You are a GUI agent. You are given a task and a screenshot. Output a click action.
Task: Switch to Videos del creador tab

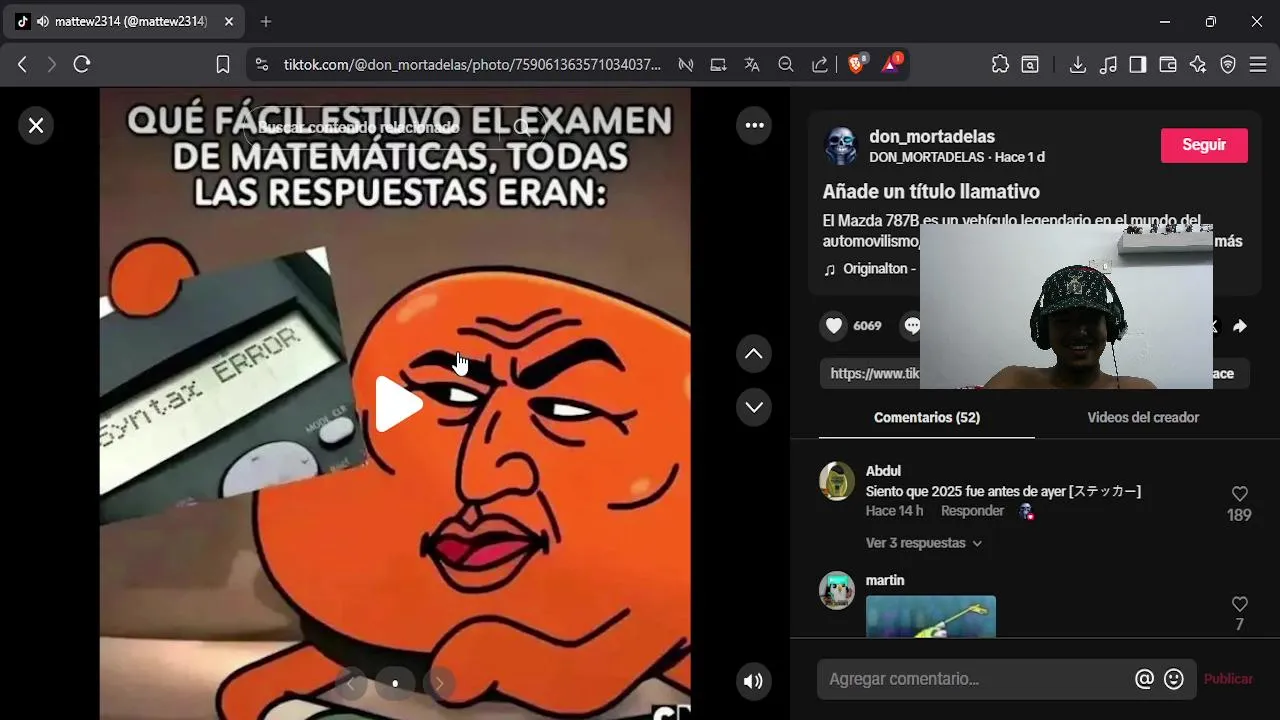coord(1143,417)
